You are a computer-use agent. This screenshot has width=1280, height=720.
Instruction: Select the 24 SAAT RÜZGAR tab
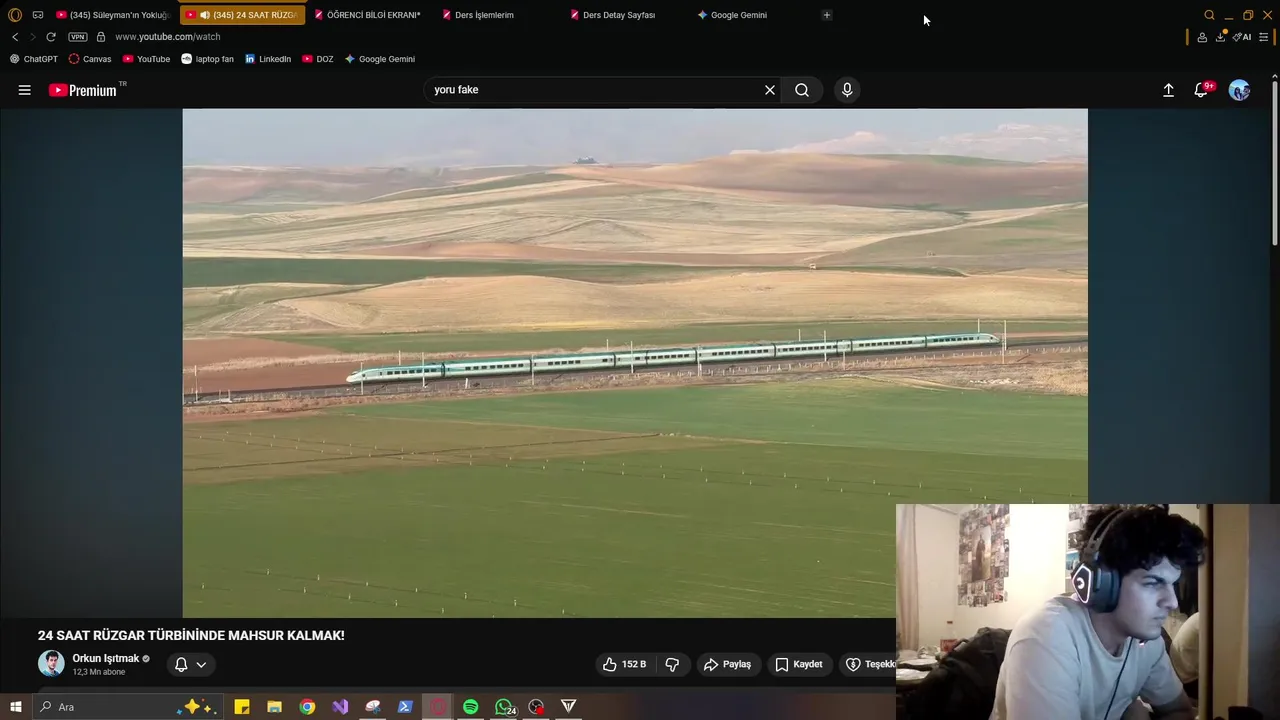point(243,15)
